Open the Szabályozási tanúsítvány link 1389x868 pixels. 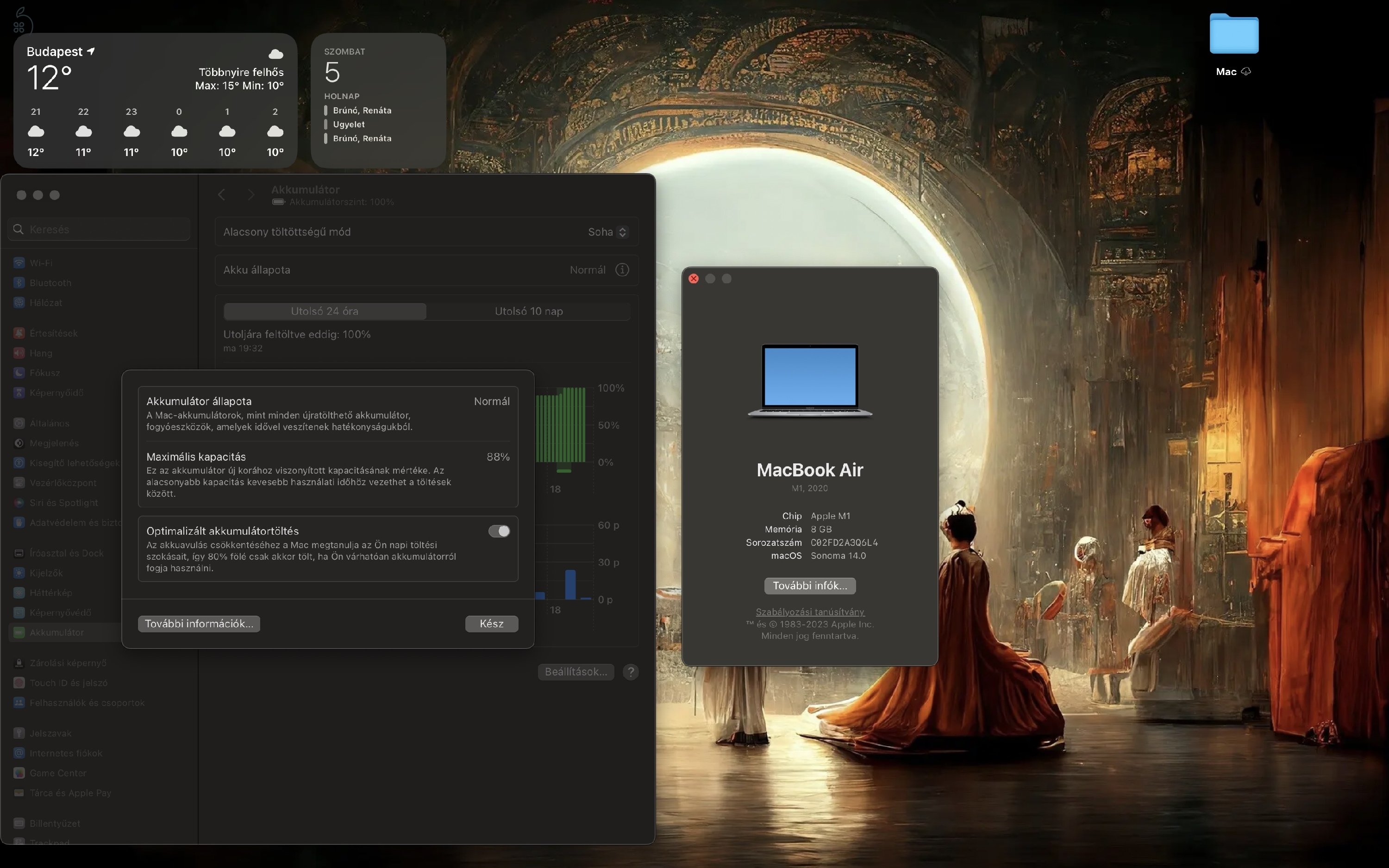(810, 612)
